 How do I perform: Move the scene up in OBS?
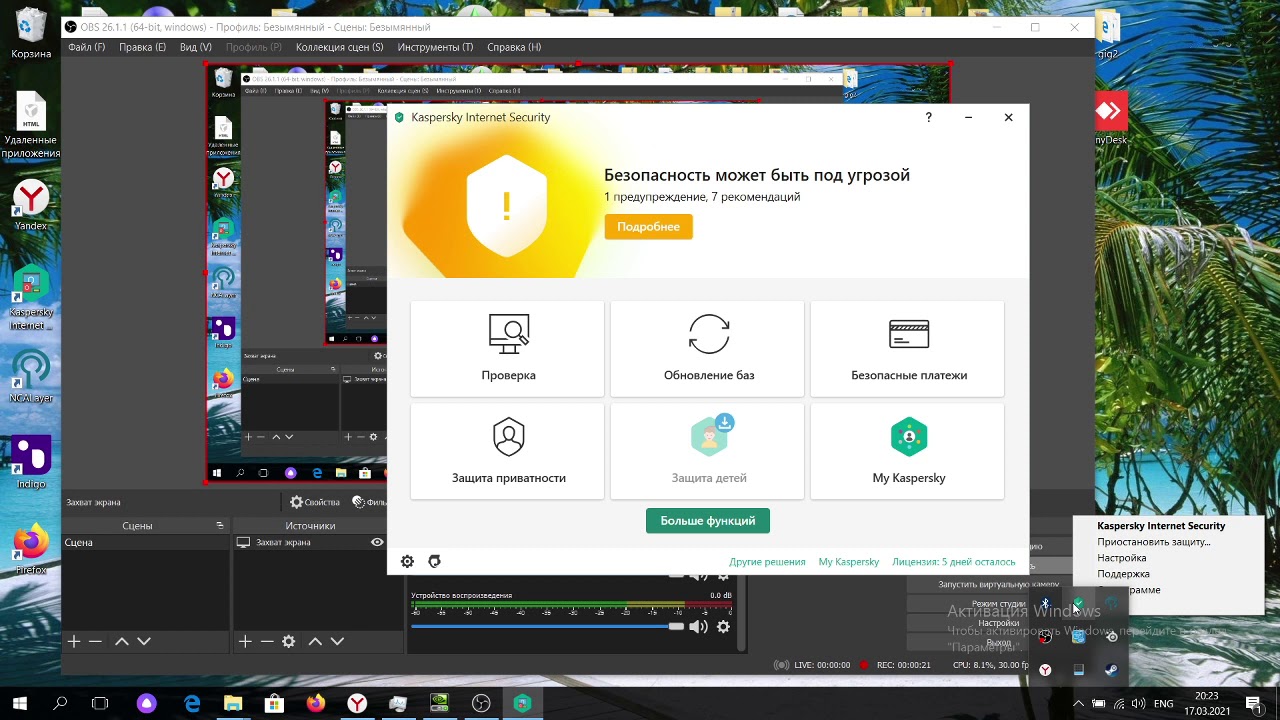click(122, 641)
